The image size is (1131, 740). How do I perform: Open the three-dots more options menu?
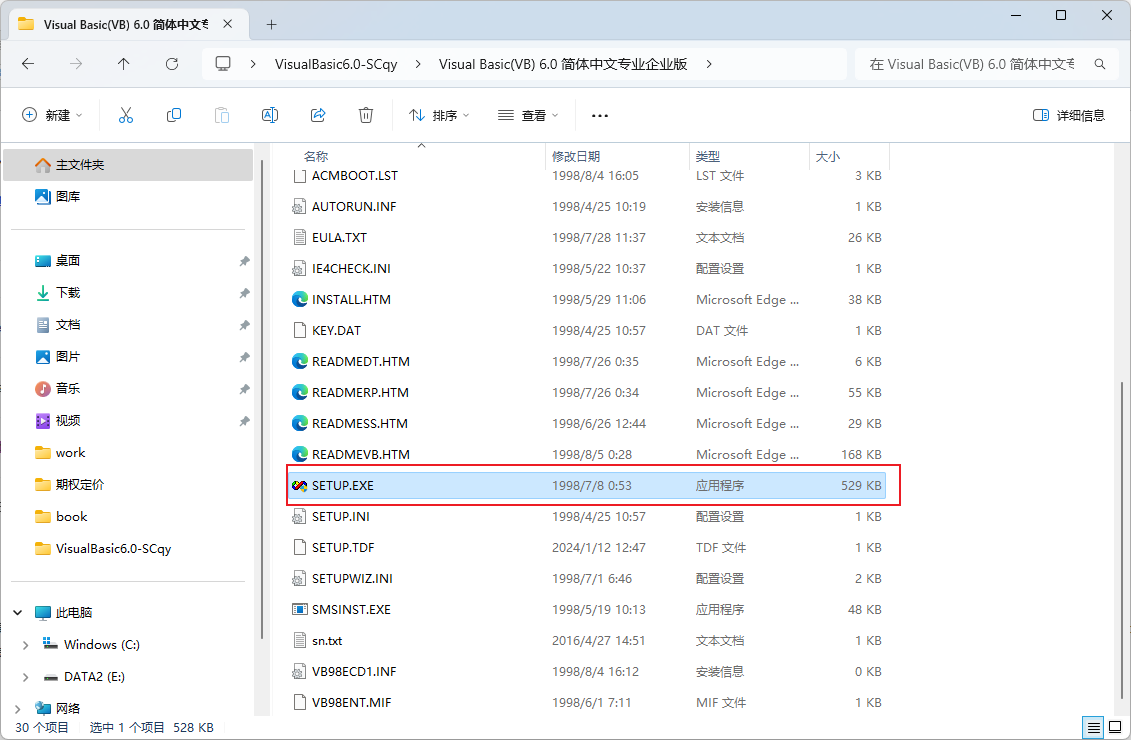(x=599, y=115)
